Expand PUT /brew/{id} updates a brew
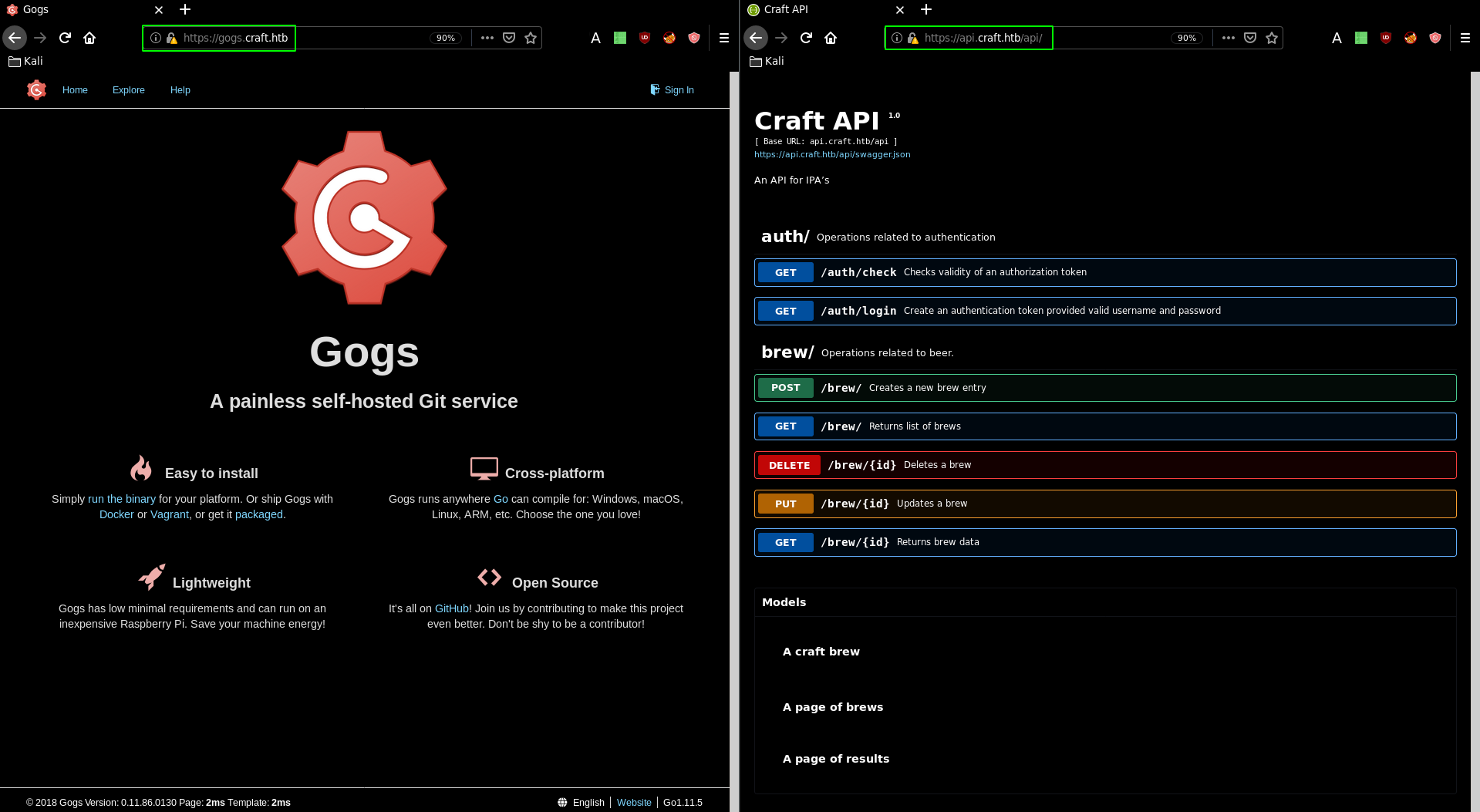This screenshot has height=812, width=1480. [x=1105, y=504]
